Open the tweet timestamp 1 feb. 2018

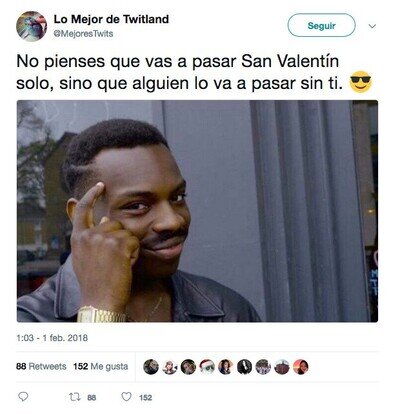coord(52,338)
